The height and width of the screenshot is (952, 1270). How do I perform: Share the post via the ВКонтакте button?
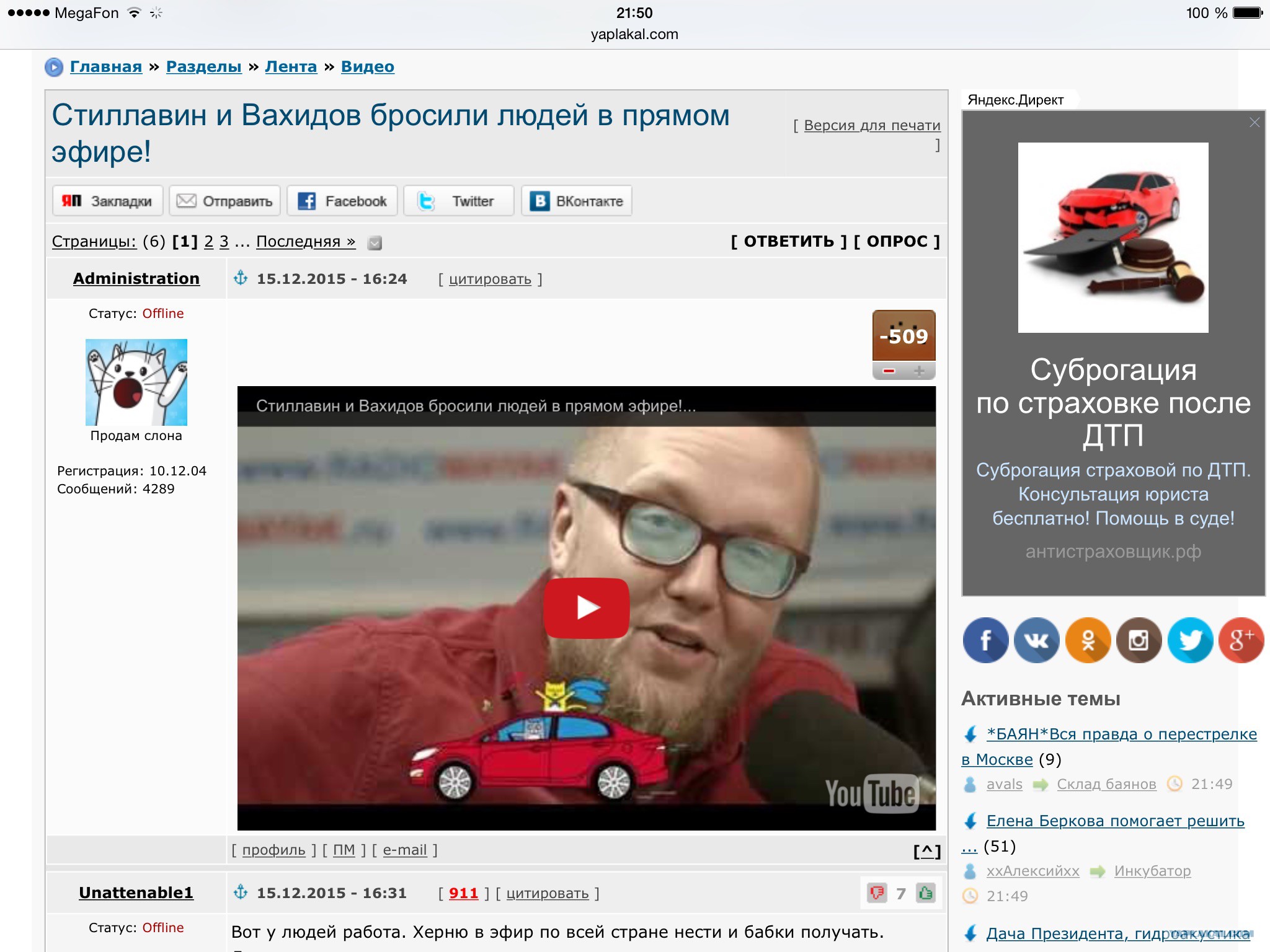tap(576, 201)
